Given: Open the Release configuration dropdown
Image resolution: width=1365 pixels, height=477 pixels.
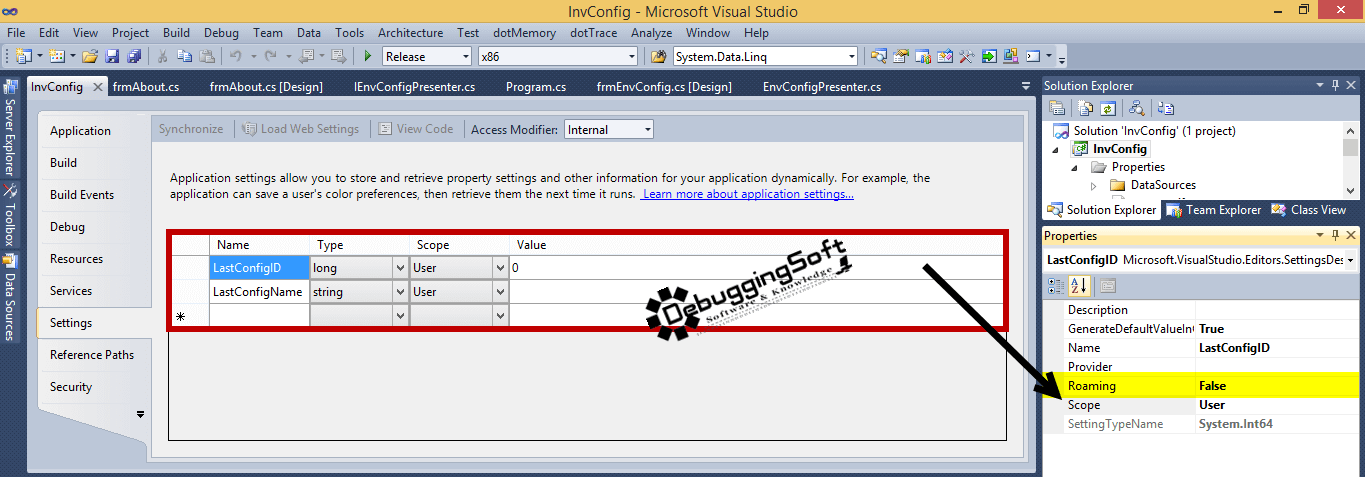Looking at the screenshot, I should [x=465, y=57].
